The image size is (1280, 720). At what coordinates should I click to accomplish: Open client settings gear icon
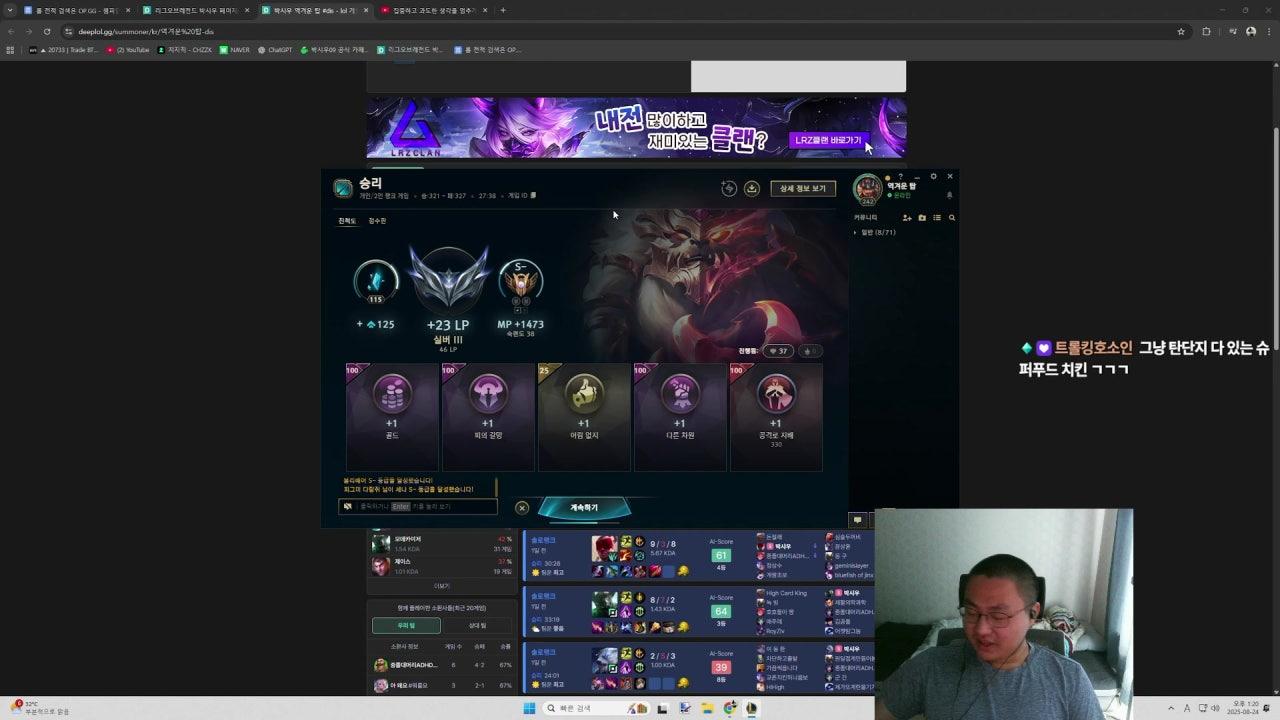933,176
